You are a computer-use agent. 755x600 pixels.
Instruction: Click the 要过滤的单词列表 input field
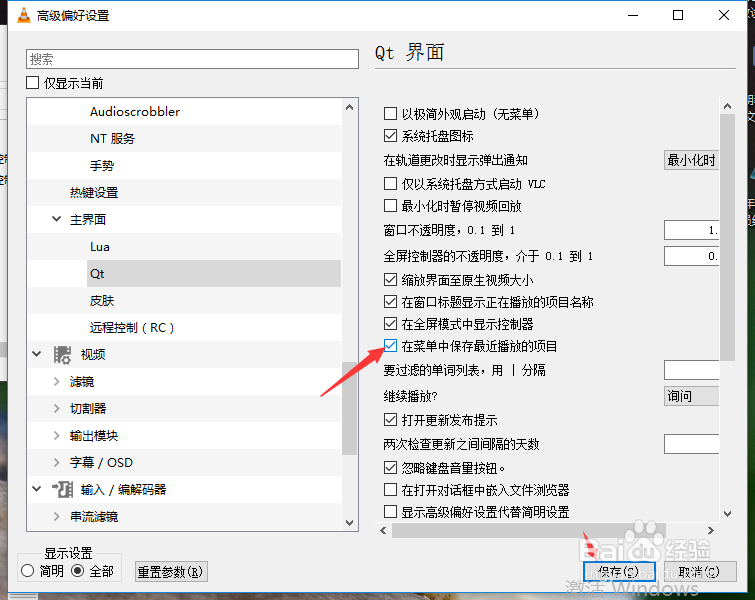[691, 370]
